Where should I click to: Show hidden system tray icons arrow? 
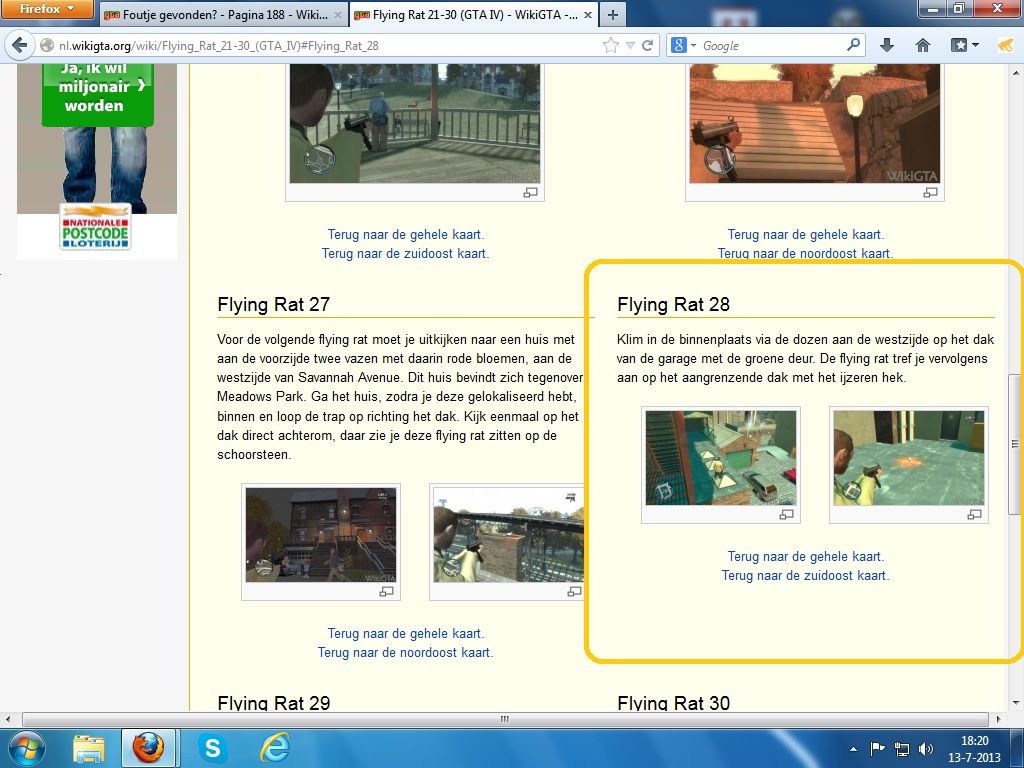[854, 749]
